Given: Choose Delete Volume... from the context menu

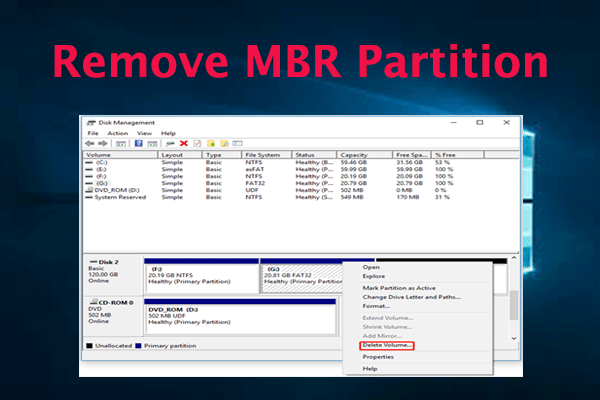Looking at the screenshot, I should (386, 345).
